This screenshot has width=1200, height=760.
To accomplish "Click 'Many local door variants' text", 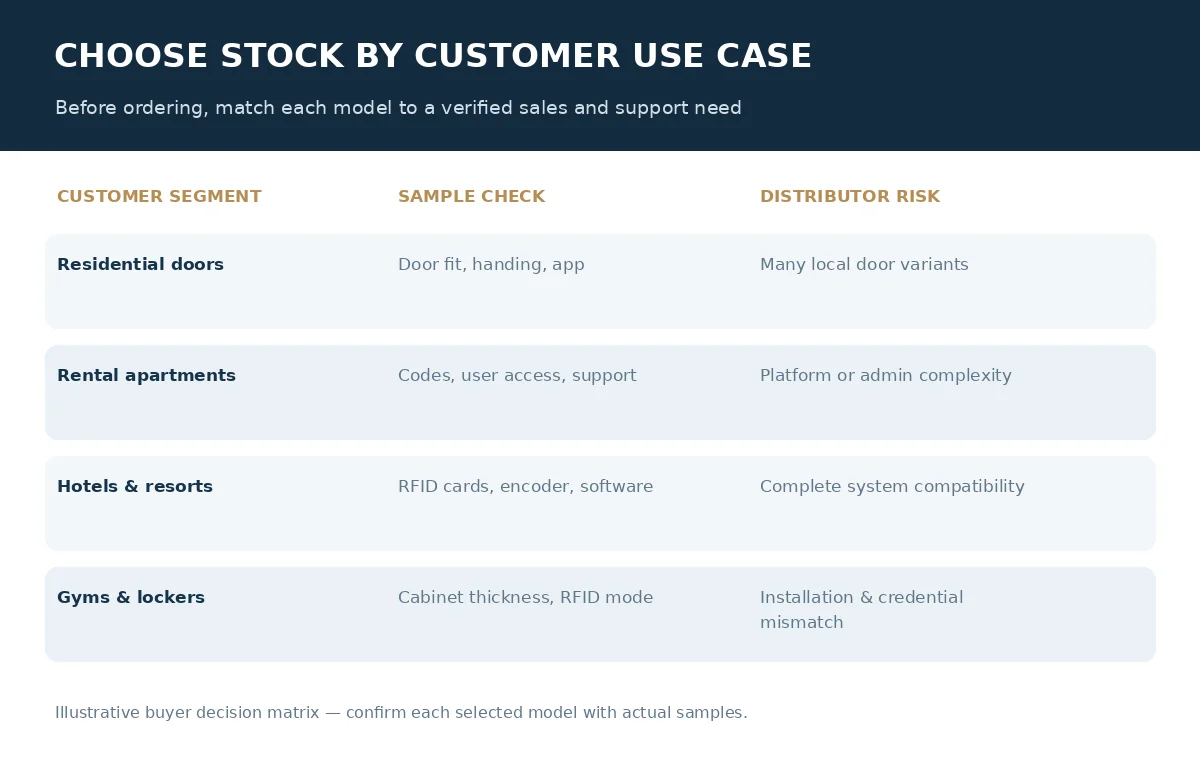I will pyautogui.click(x=864, y=265).
